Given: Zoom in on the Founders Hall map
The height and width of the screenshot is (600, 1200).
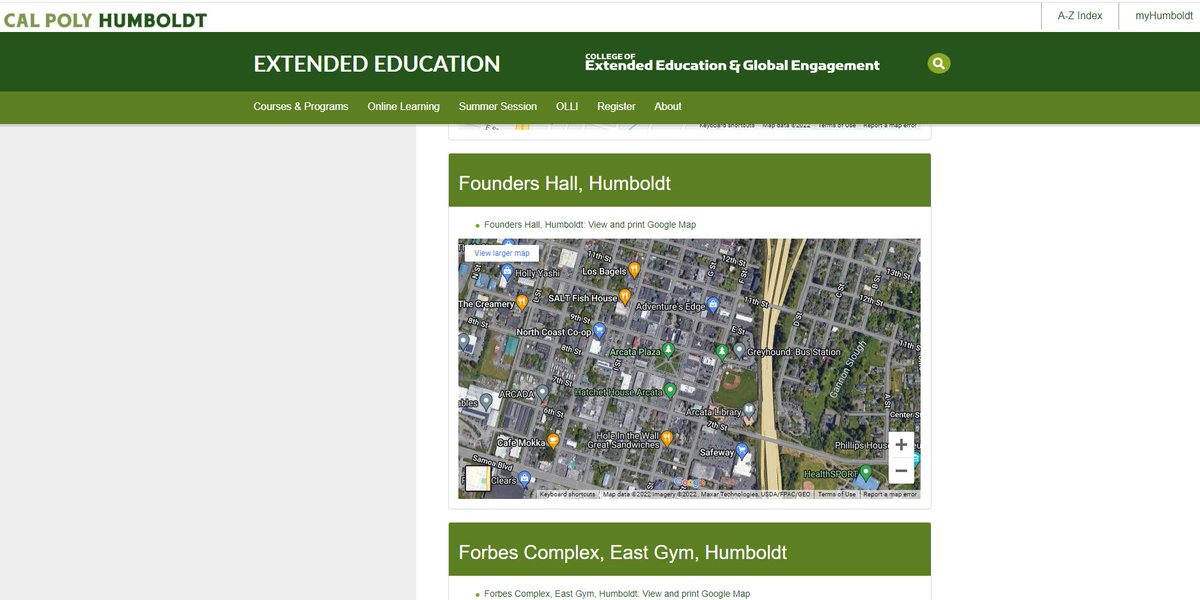Looking at the screenshot, I should (x=901, y=444).
